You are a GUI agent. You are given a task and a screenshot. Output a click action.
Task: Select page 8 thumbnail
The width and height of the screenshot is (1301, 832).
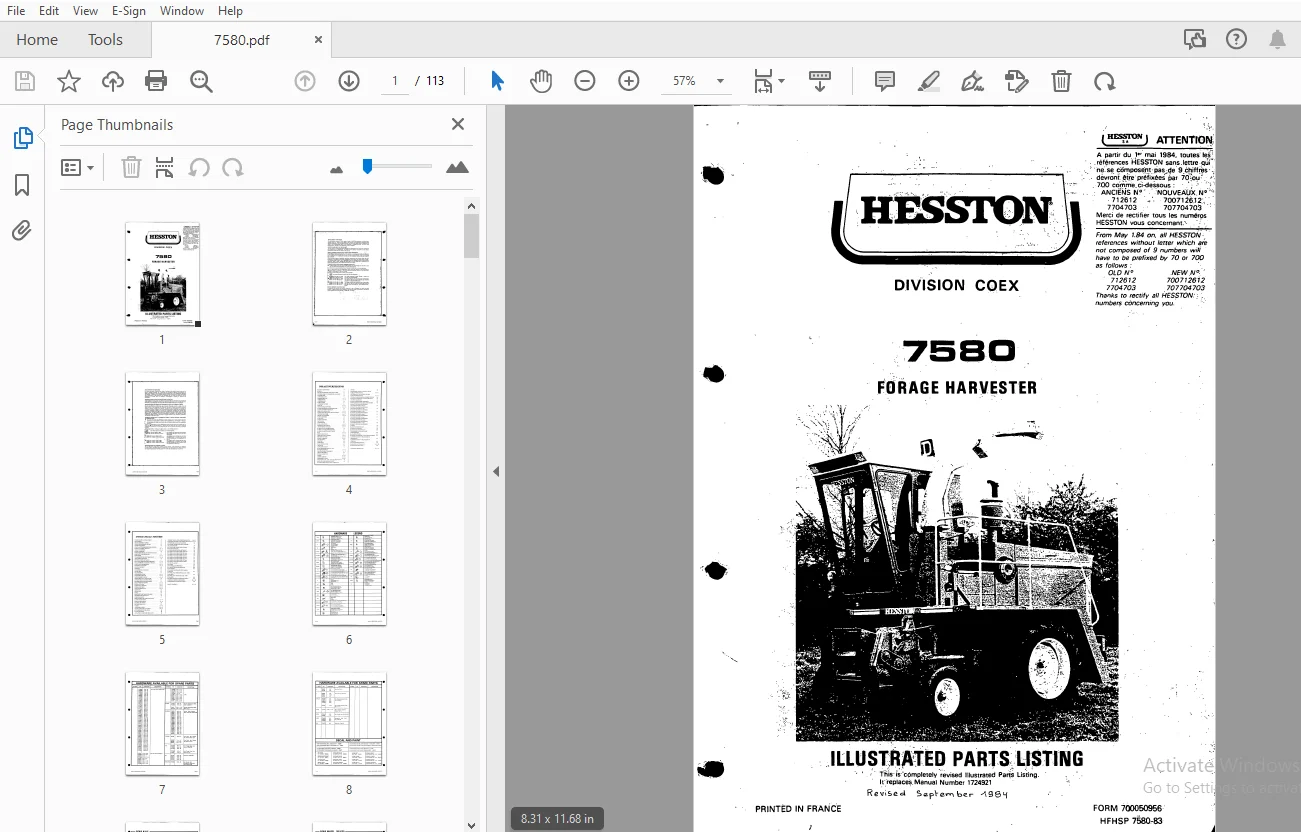[349, 724]
